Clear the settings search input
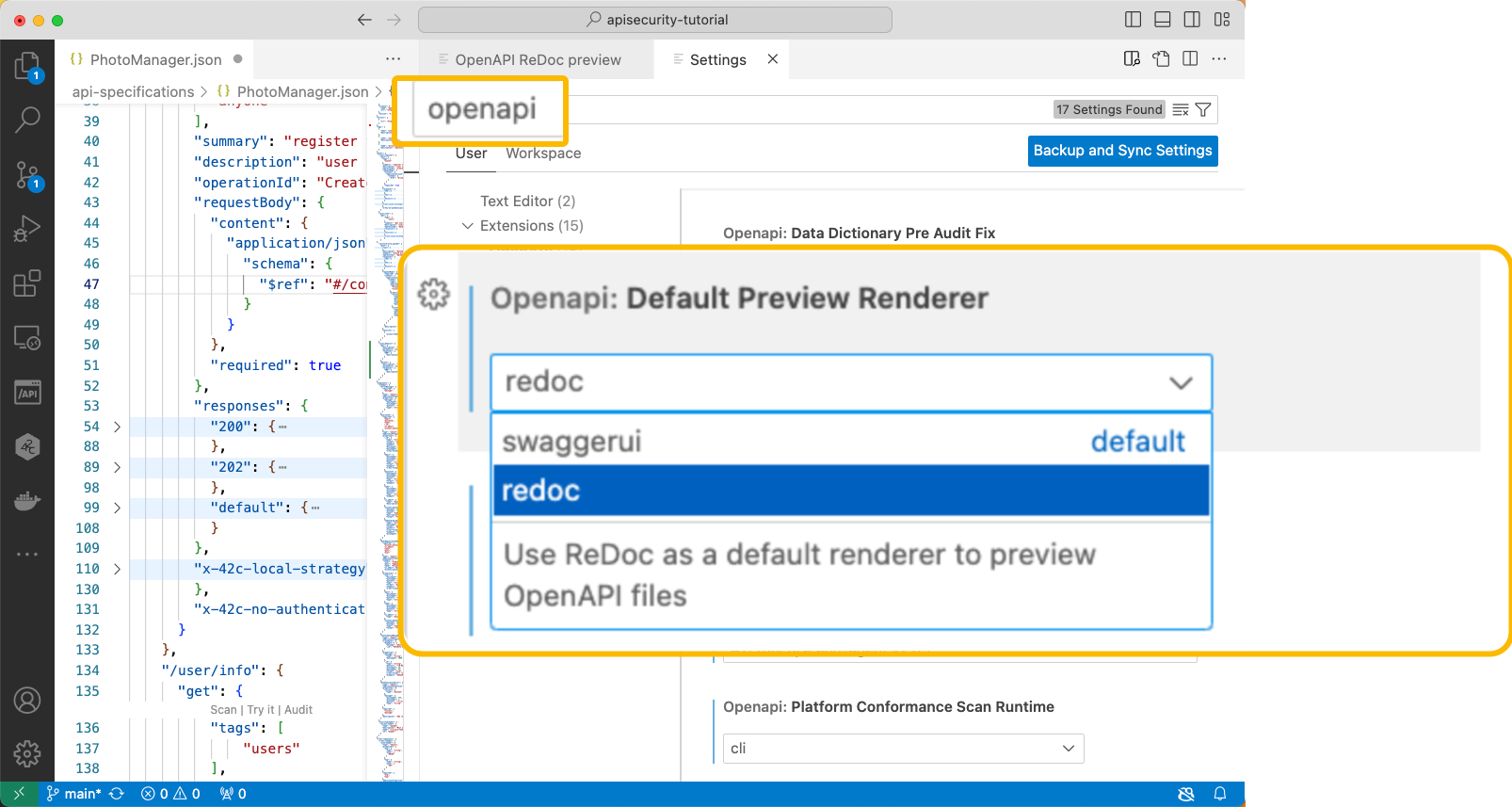 click(x=1181, y=110)
